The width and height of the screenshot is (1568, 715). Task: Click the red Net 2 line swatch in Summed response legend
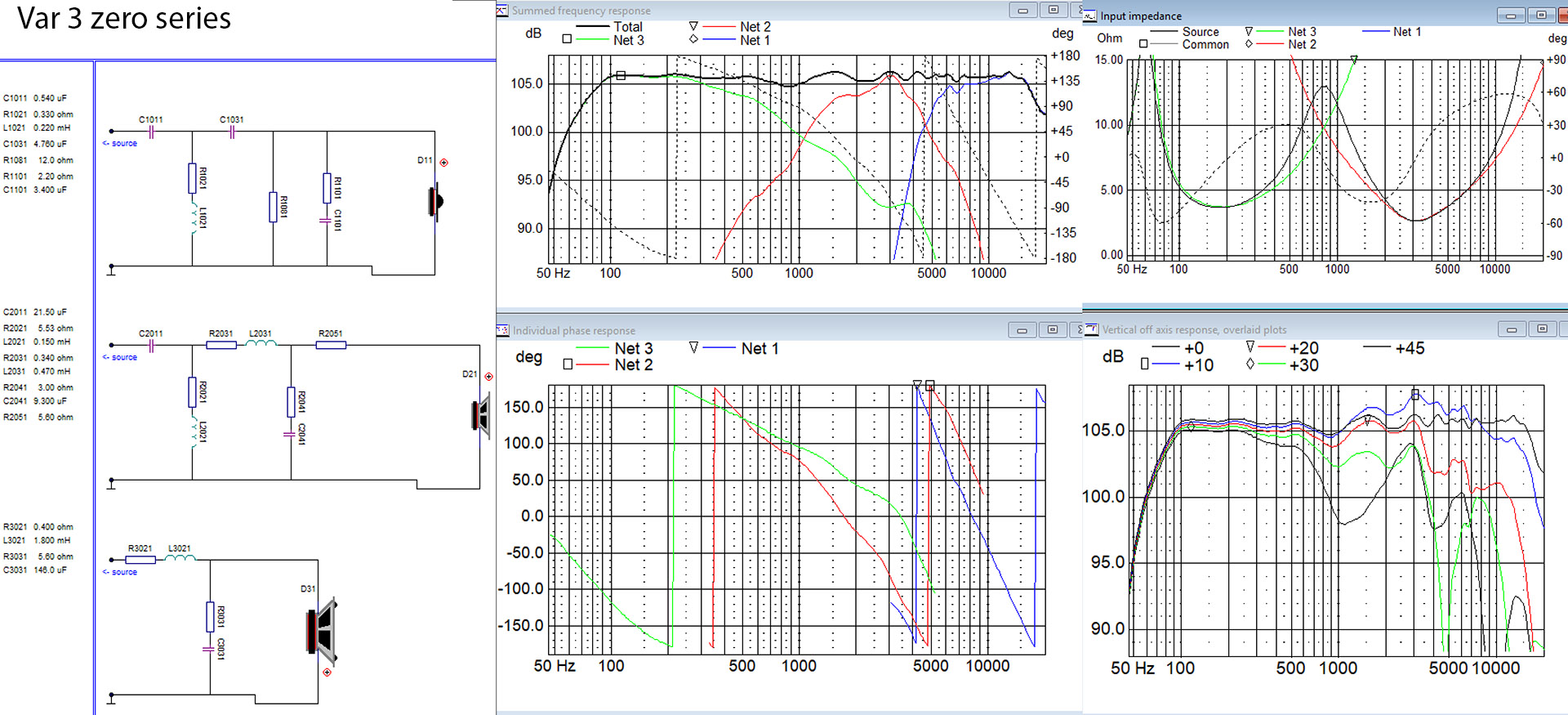[x=719, y=27]
